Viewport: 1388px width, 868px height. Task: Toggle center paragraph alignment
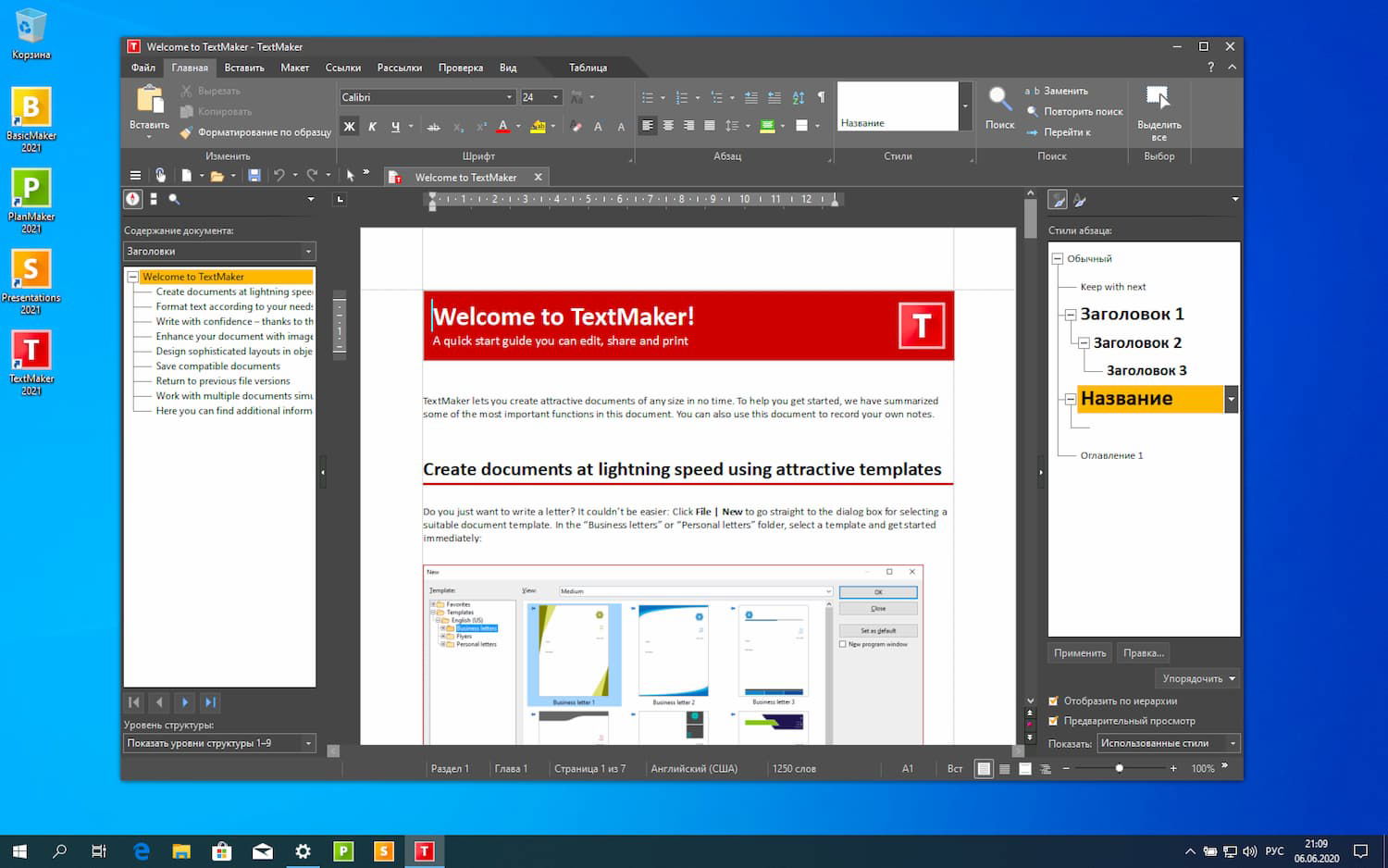668,127
